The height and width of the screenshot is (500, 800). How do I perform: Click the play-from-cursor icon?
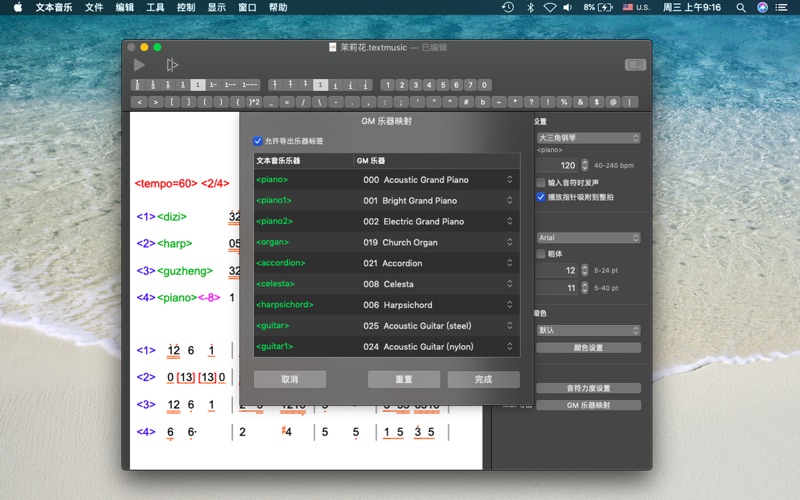(x=172, y=65)
